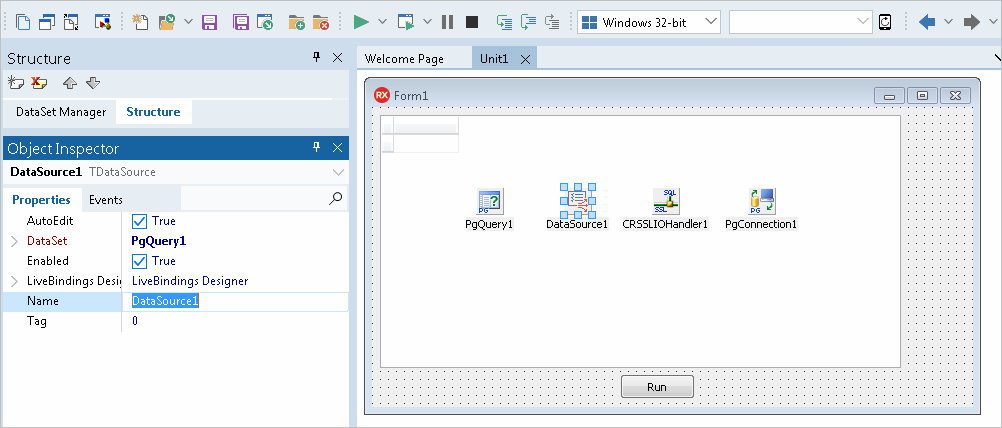Click the Open Project window icon

(265, 22)
